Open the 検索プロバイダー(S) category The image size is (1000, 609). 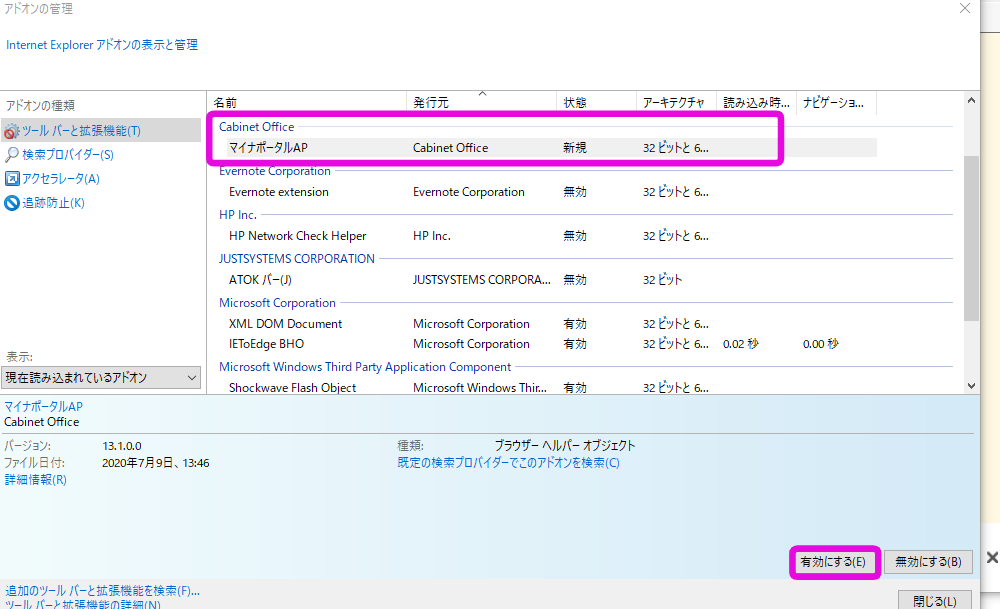pos(68,155)
